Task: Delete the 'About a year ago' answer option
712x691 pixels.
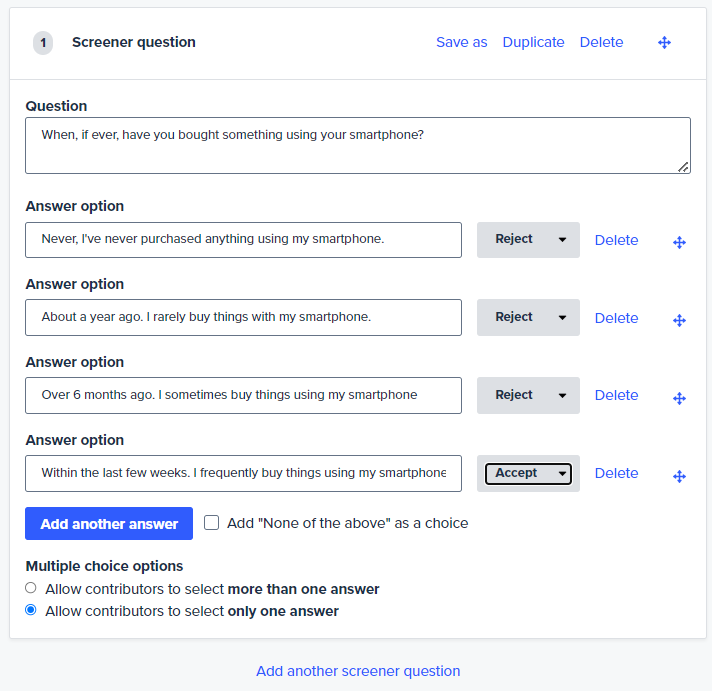Action: (617, 318)
